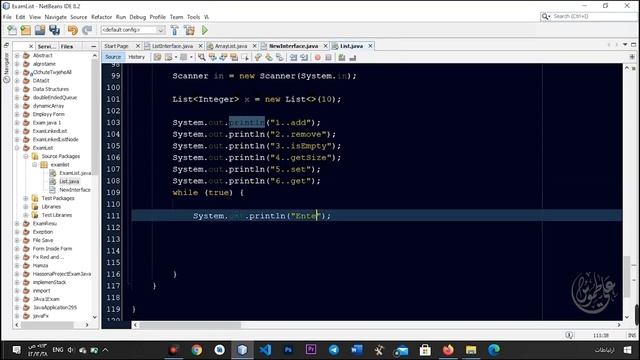Click the New File toolbar icon
The width and height of the screenshot is (640, 360).
point(12,30)
